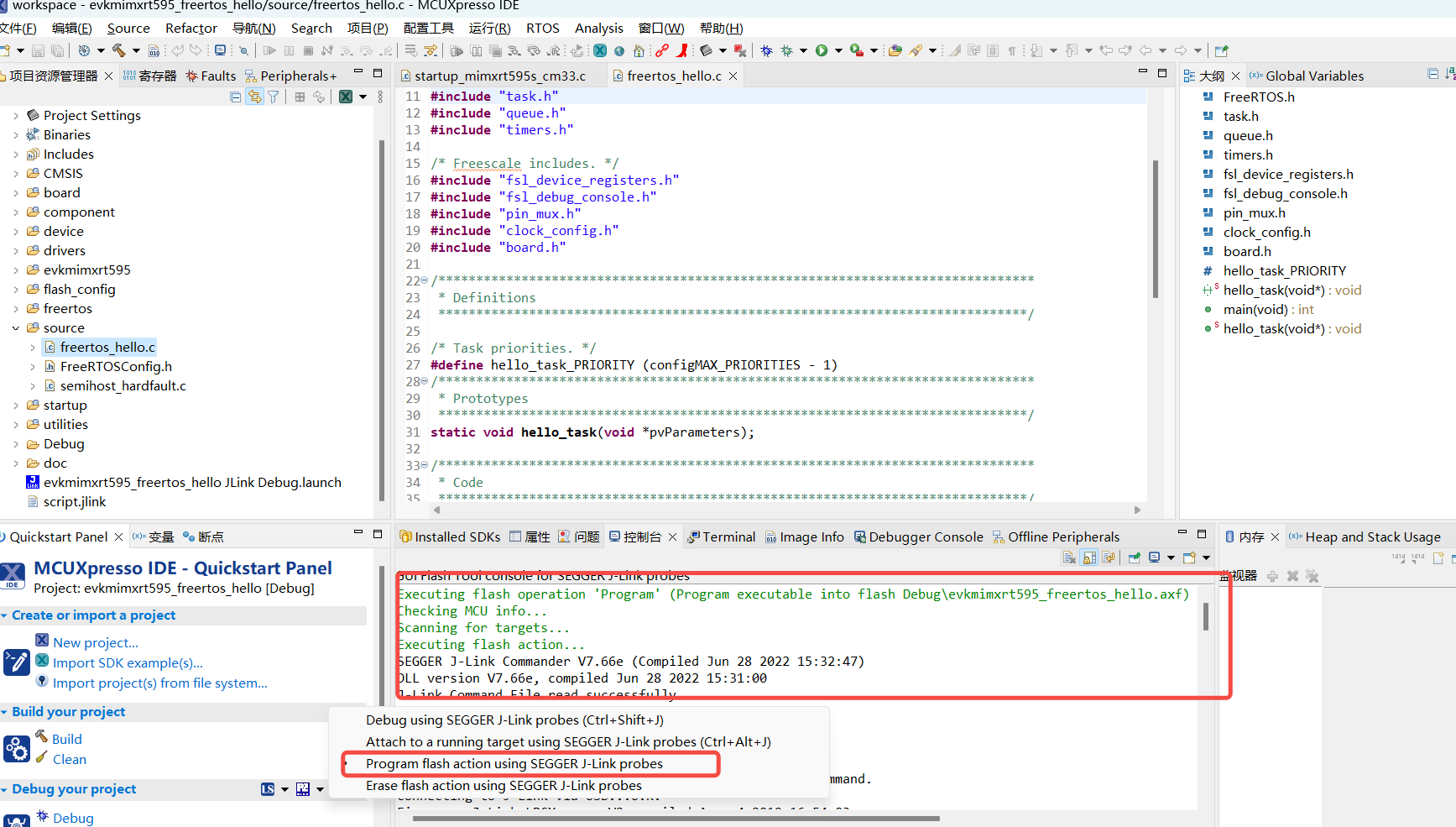Open the filter icon in Project Explorer
Image resolution: width=1456 pixels, height=827 pixels.
tap(274, 97)
